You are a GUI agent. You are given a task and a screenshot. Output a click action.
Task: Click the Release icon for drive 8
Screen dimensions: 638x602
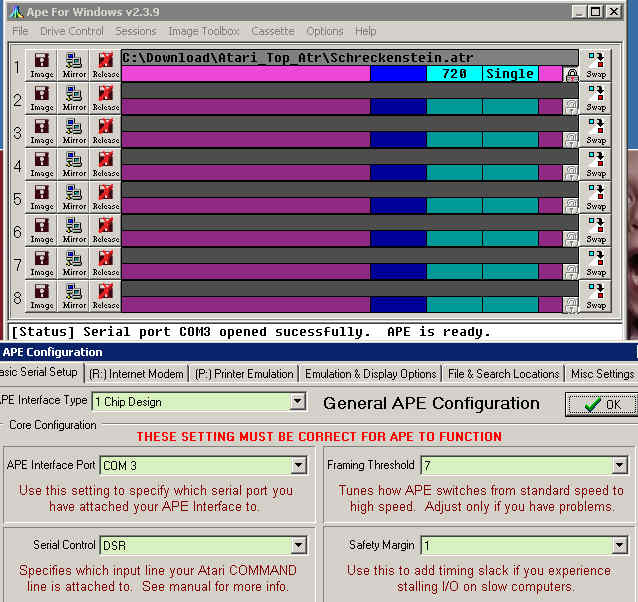click(x=105, y=296)
